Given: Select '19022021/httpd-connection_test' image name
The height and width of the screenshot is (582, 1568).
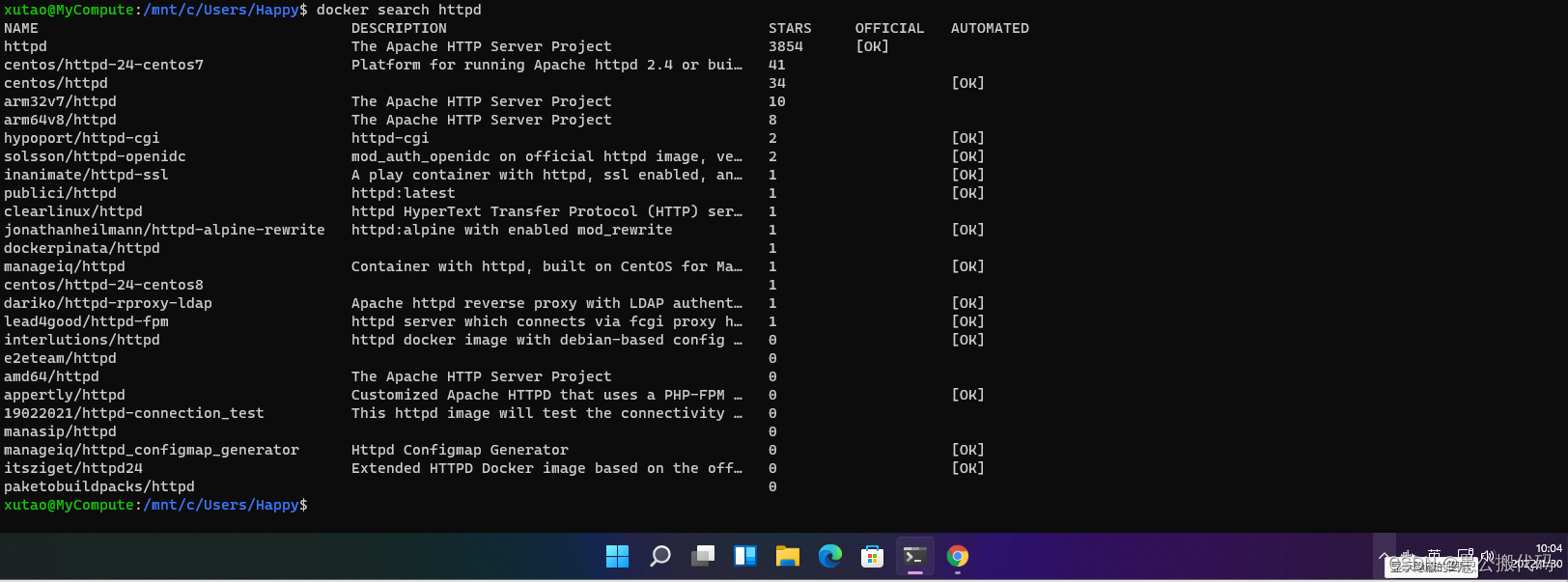Looking at the screenshot, I should point(134,413).
